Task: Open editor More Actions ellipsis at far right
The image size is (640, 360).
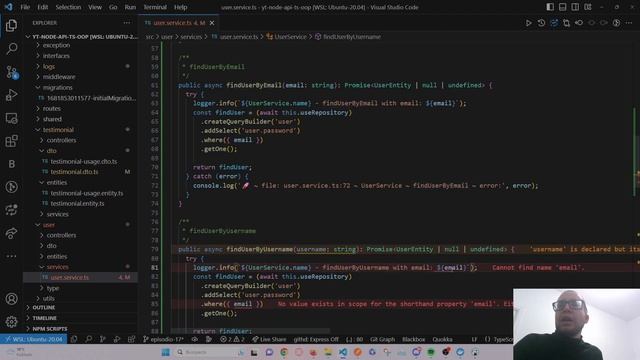Action: click(x=629, y=23)
